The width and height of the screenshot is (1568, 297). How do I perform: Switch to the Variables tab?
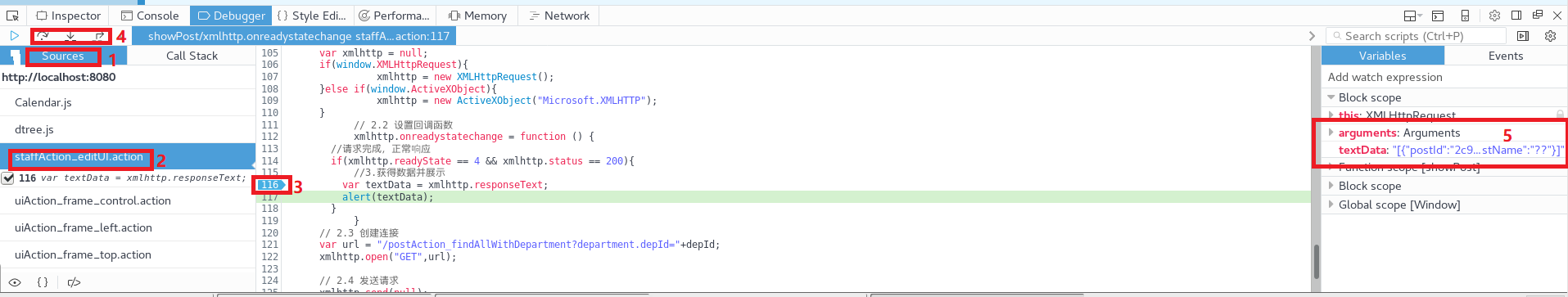1382,56
